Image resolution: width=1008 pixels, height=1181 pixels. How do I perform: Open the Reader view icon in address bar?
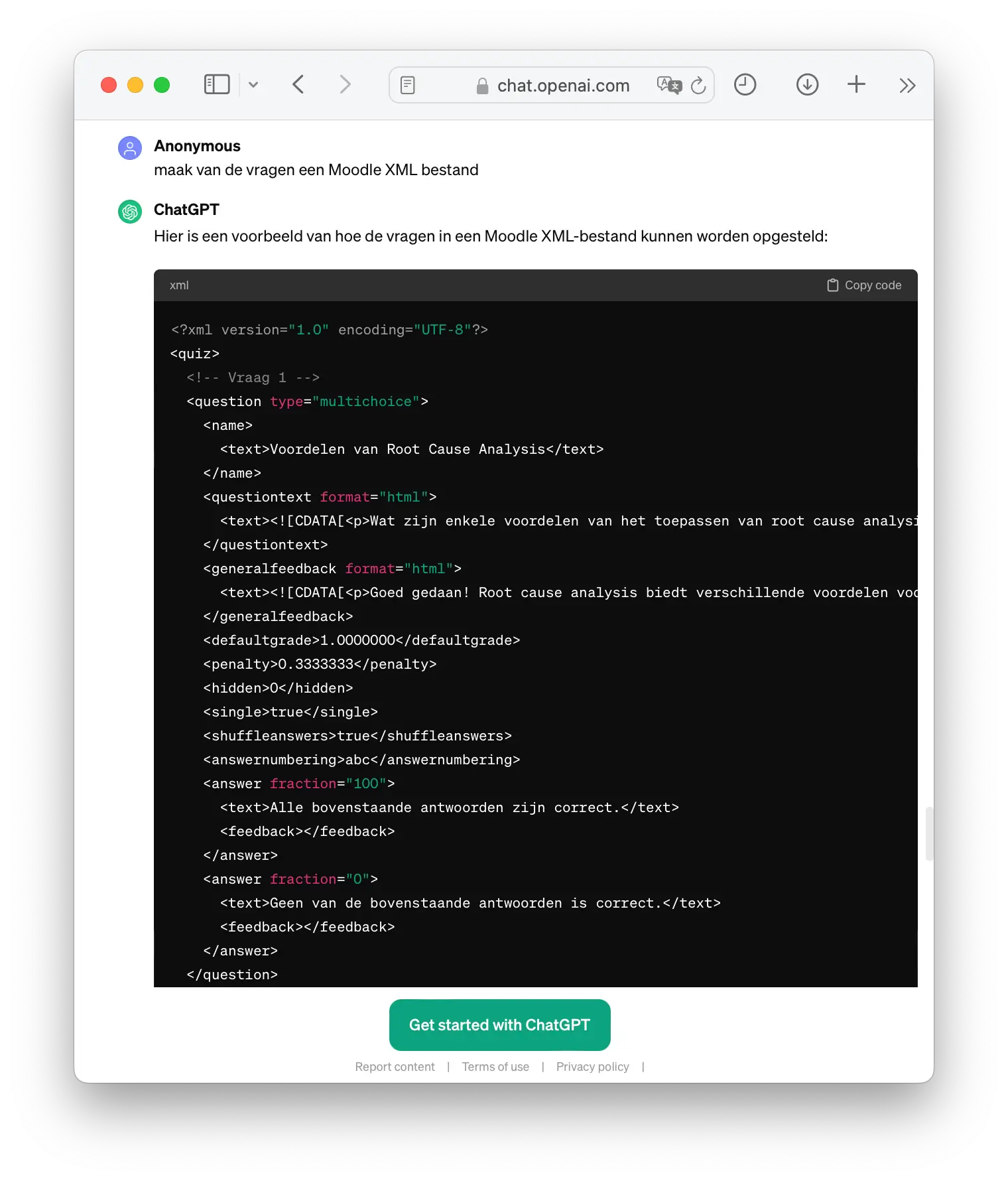[408, 85]
